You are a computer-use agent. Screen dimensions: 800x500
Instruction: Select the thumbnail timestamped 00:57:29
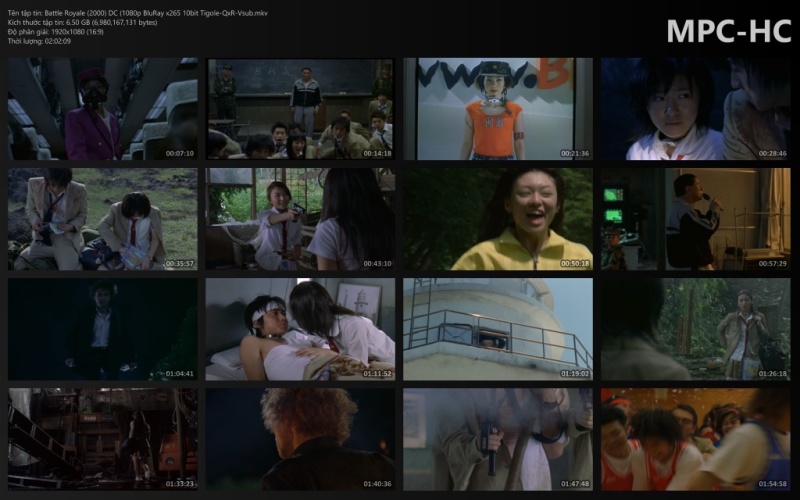pos(695,219)
